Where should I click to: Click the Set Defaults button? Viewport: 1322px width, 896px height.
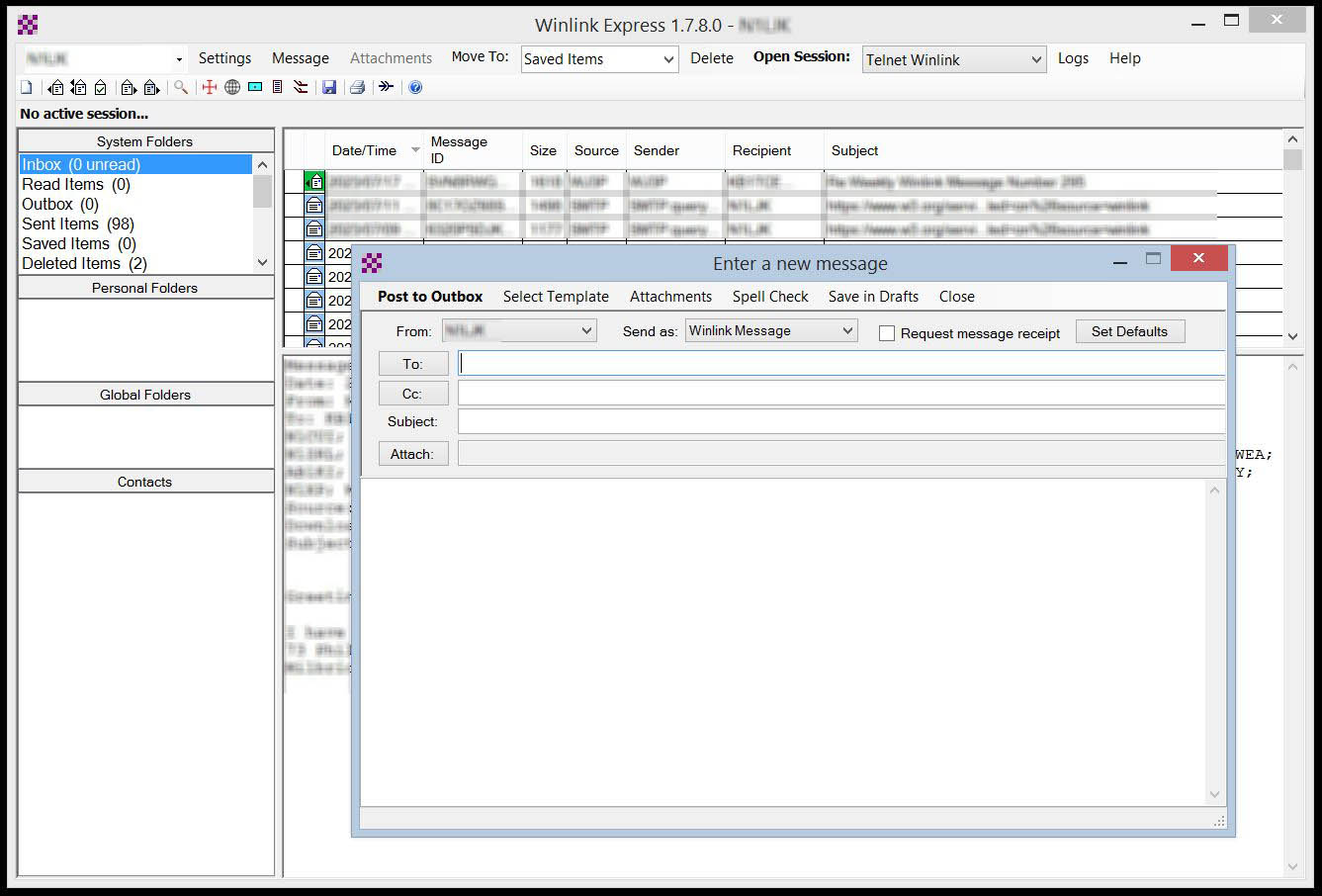tap(1130, 330)
